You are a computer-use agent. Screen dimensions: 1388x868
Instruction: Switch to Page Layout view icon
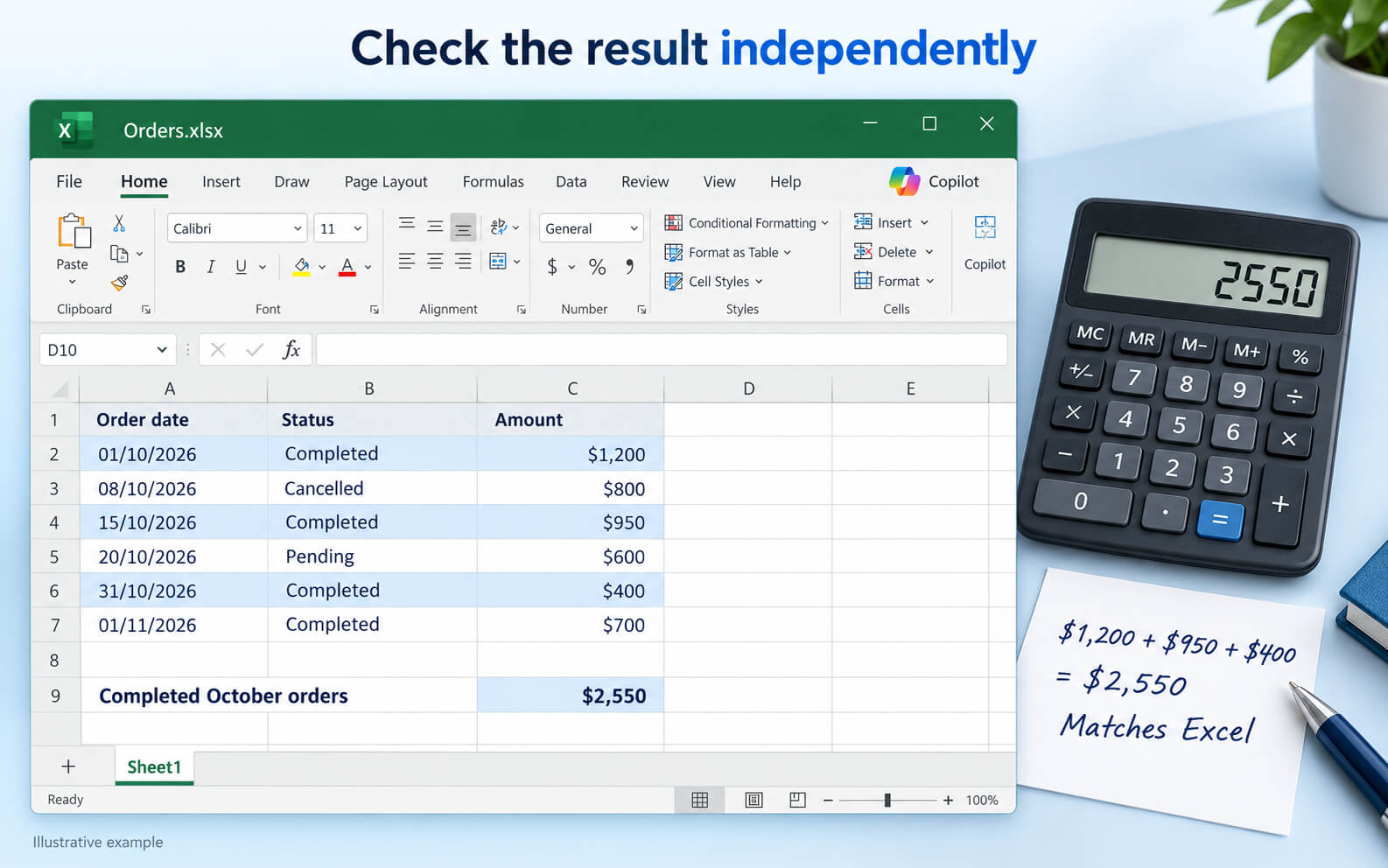(x=754, y=800)
